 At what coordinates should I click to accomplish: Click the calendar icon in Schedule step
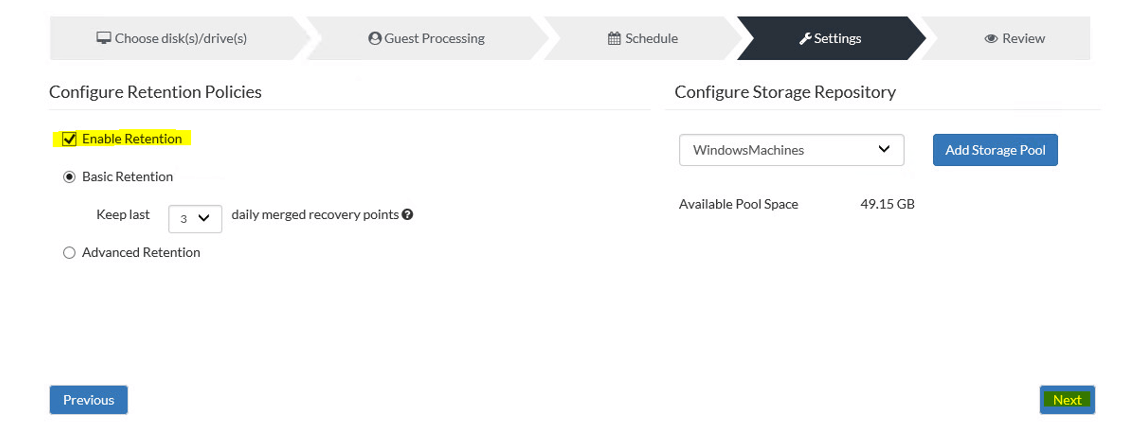pos(614,38)
